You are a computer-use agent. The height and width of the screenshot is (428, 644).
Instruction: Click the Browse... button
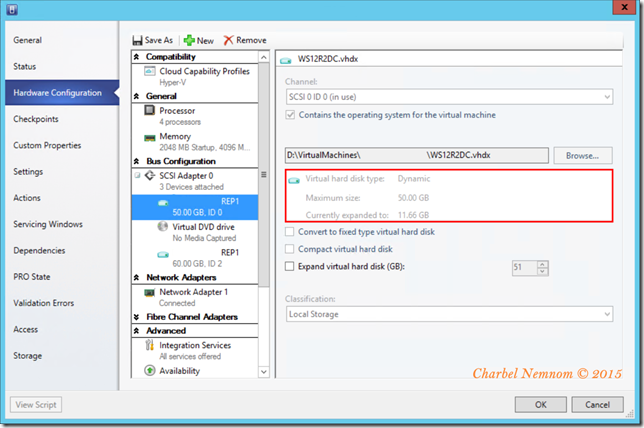(x=583, y=156)
